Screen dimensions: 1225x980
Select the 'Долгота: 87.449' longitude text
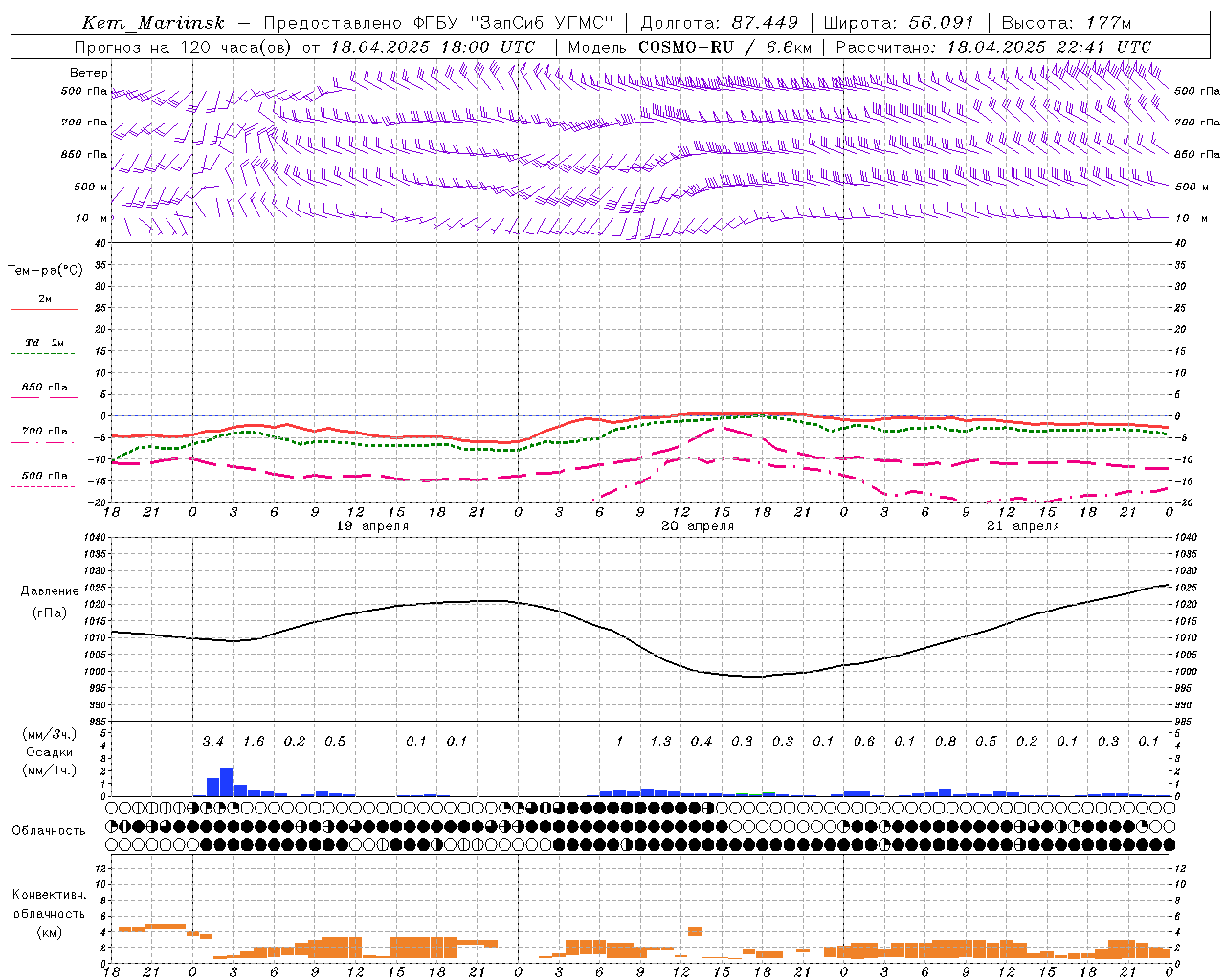[722, 23]
